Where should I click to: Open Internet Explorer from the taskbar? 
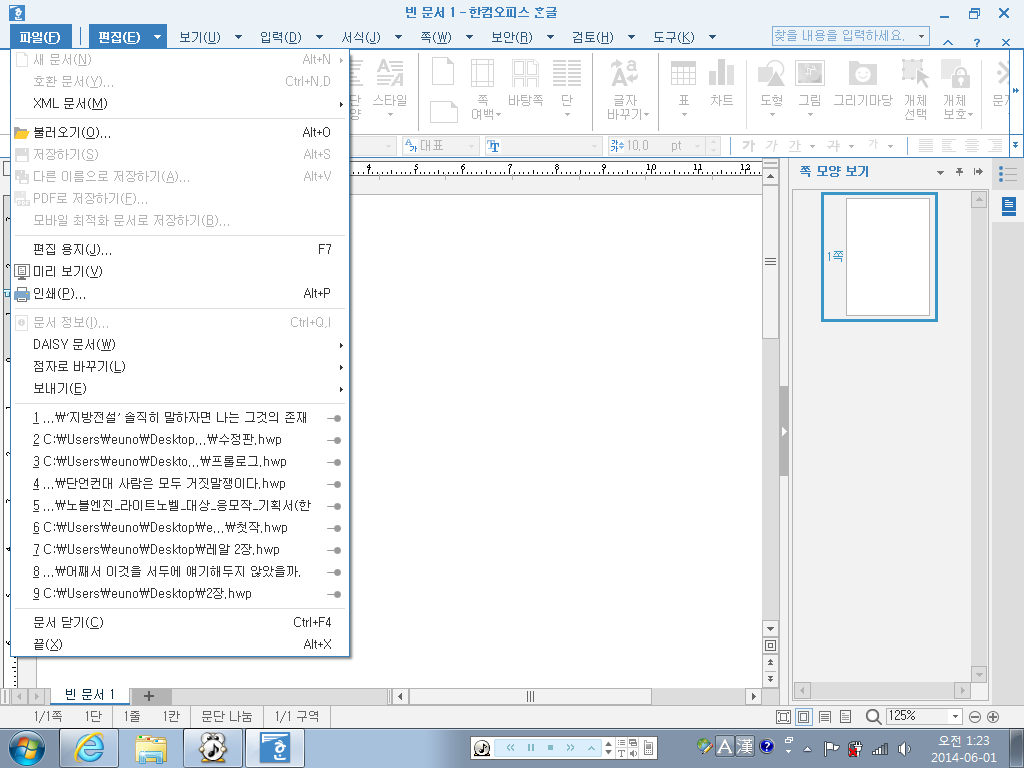(x=89, y=748)
